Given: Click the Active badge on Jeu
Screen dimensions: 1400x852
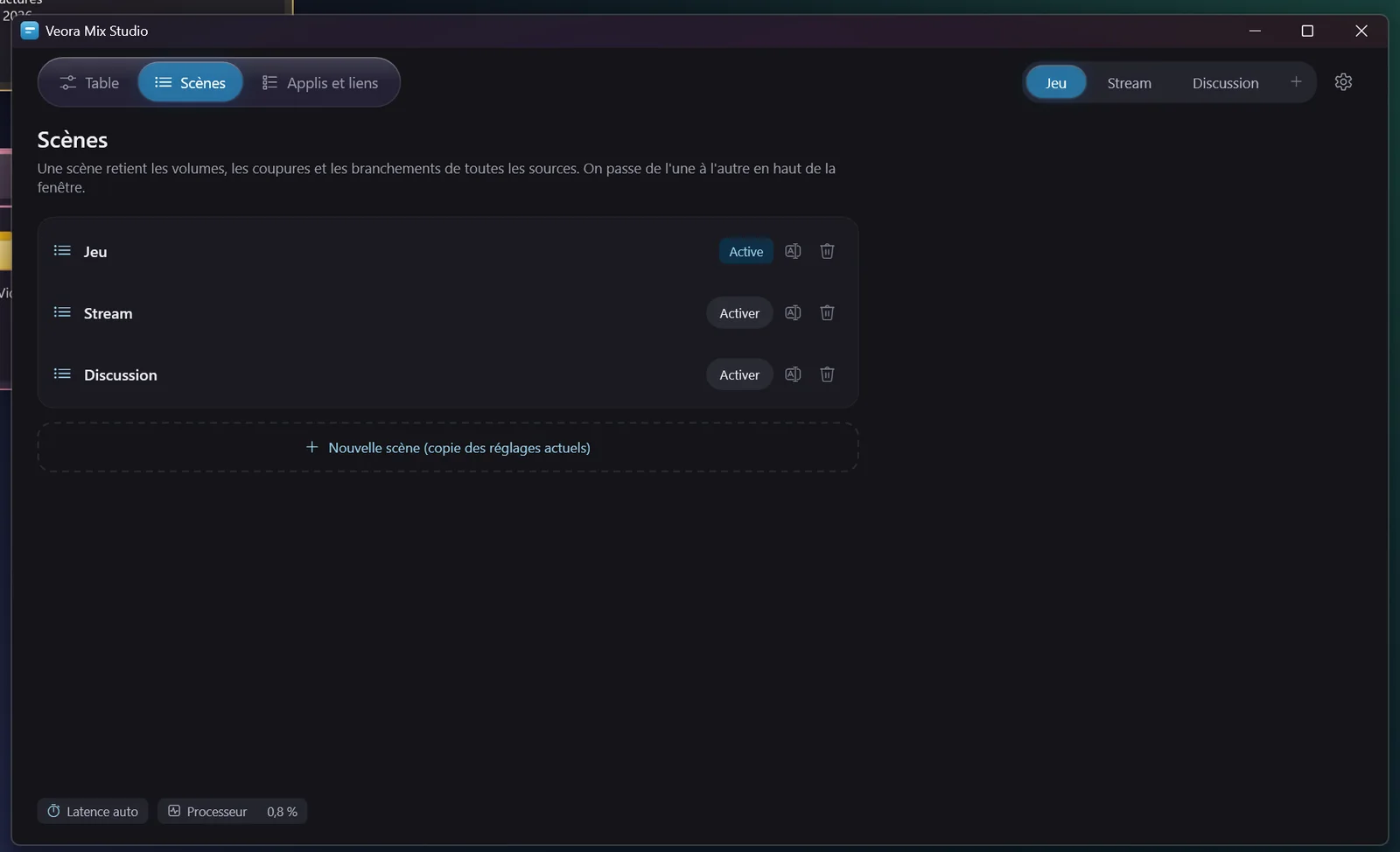Looking at the screenshot, I should [x=746, y=251].
